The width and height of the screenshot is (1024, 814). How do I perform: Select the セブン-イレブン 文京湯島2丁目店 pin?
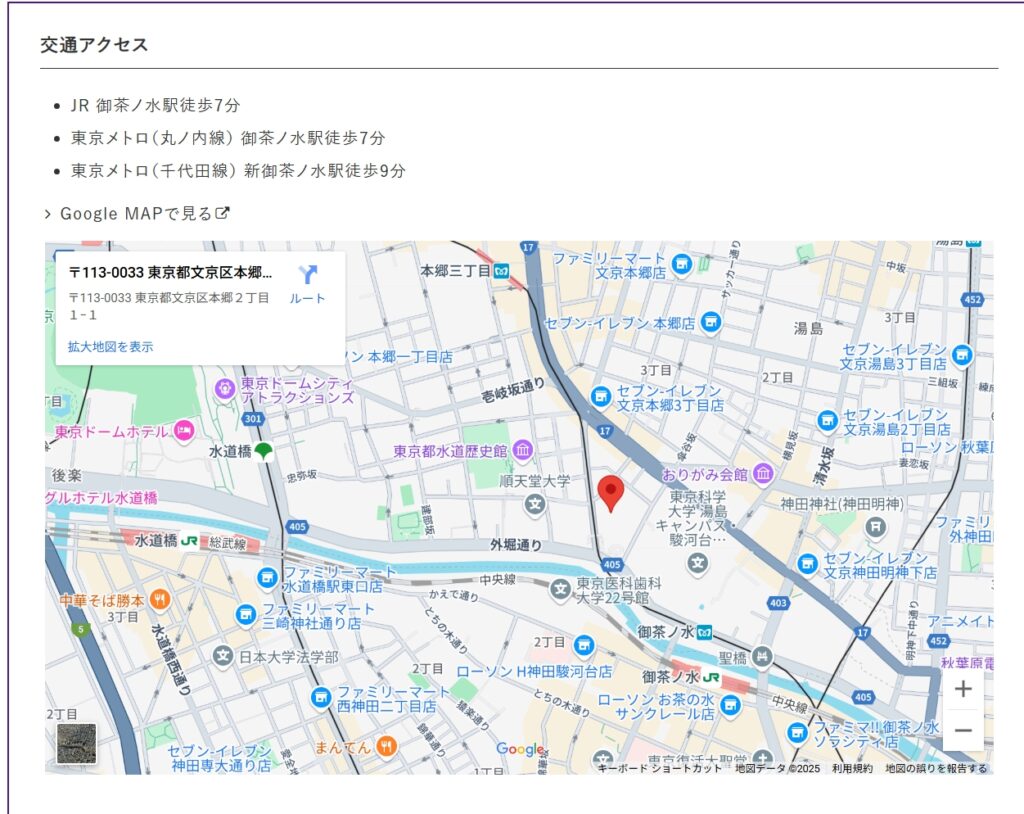[x=827, y=420]
